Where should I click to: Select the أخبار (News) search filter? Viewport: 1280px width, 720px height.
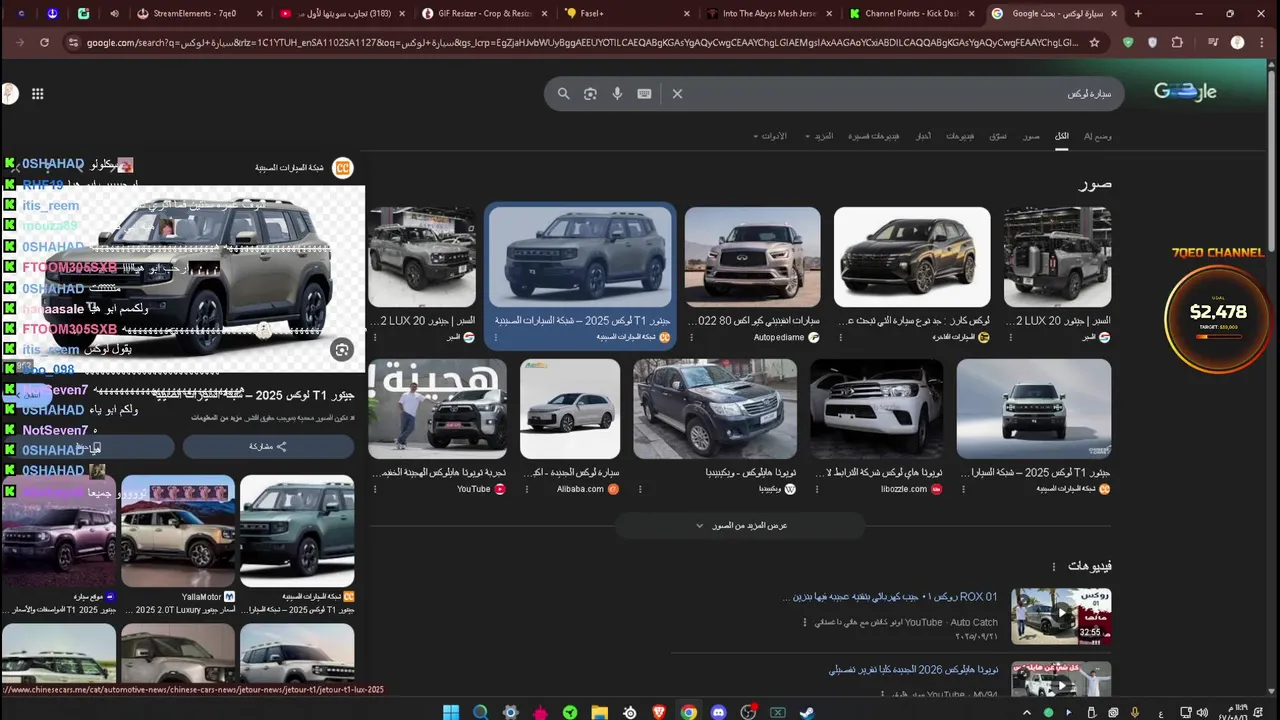click(924, 136)
